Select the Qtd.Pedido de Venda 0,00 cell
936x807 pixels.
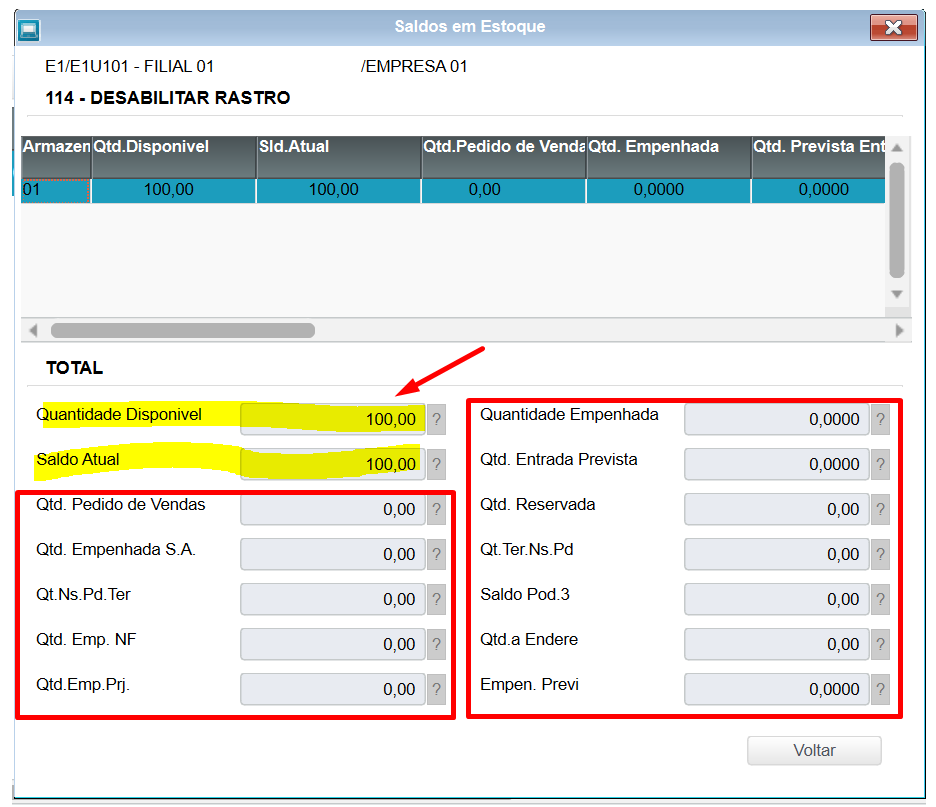pyautogui.click(x=504, y=190)
